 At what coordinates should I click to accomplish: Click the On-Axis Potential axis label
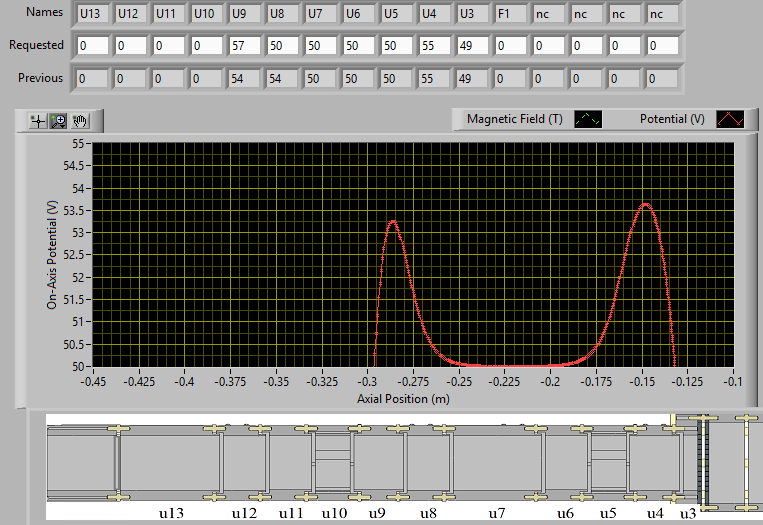pos(52,254)
